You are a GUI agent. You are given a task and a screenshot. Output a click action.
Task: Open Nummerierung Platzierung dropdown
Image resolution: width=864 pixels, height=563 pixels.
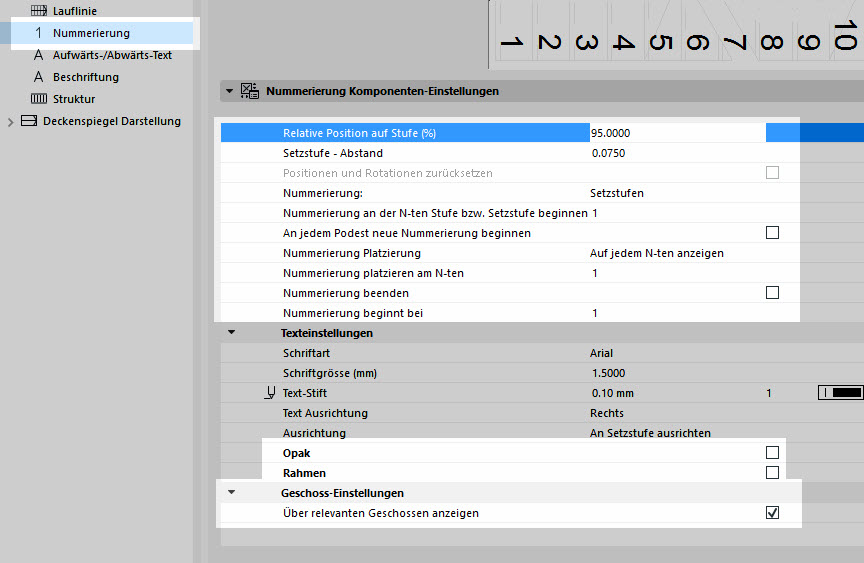coord(656,253)
